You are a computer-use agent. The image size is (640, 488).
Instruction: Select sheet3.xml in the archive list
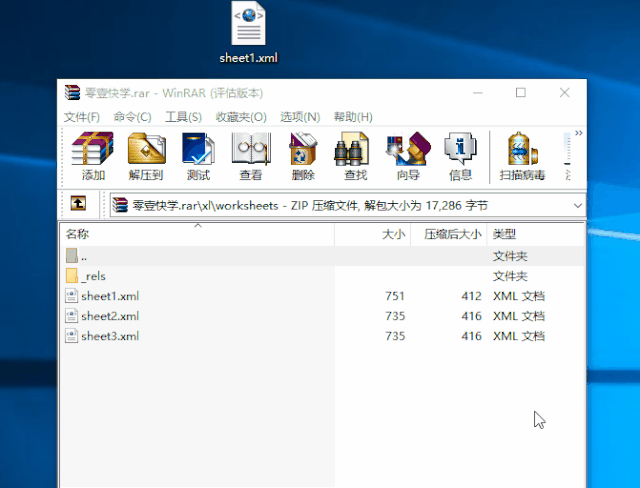click(322, 336)
